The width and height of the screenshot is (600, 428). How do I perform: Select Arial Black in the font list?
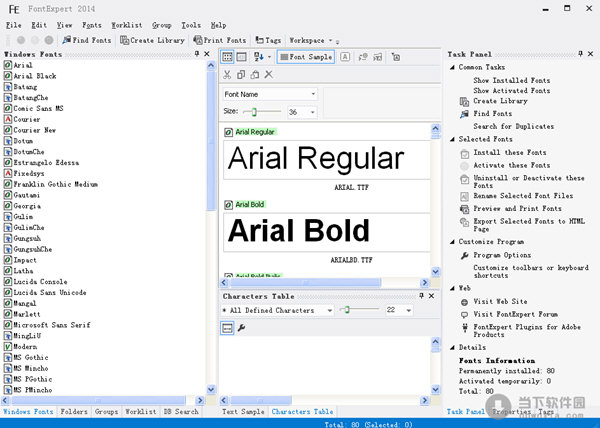click(x=35, y=76)
